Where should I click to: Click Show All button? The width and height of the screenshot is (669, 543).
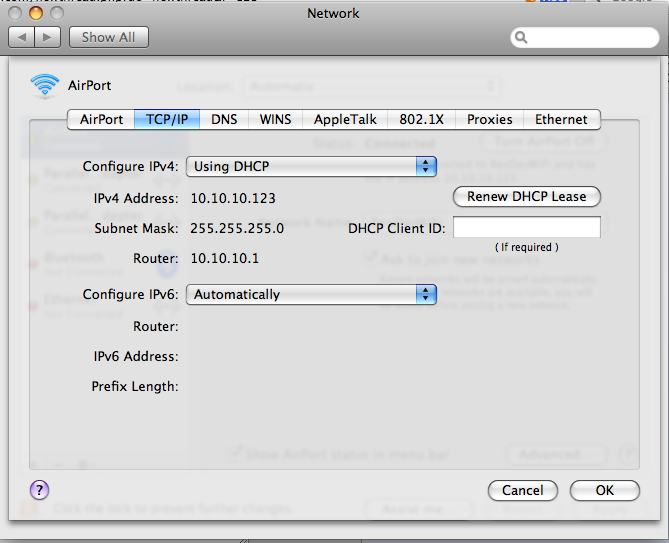tap(109, 38)
